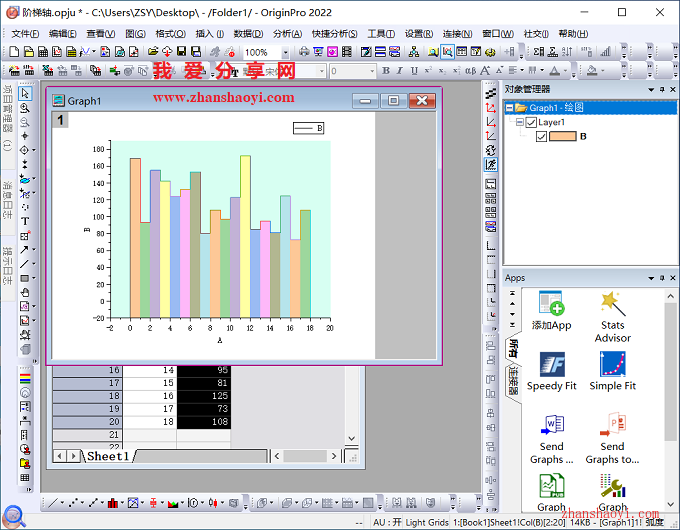Screen dimensions: 680x530
Task: Click the layer 1 button in Graph1
Action: coord(60,120)
